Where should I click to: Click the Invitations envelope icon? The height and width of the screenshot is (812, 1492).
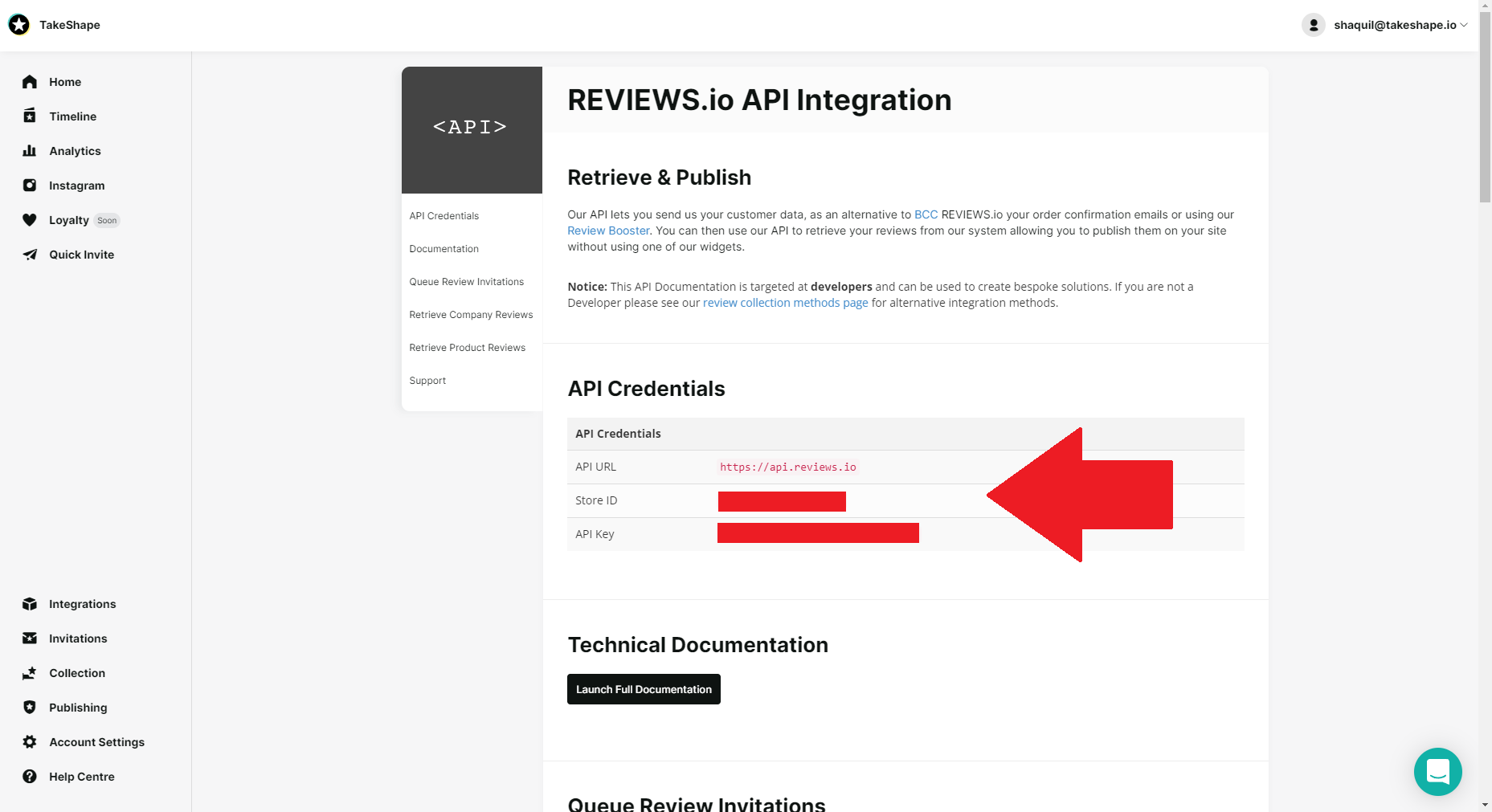tap(30, 639)
